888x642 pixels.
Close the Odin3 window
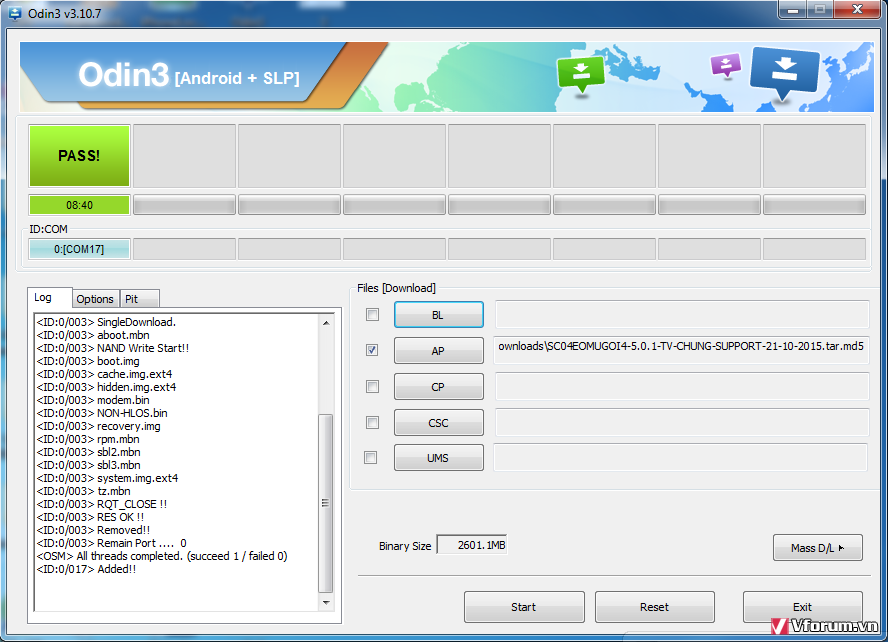click(855, 10)
